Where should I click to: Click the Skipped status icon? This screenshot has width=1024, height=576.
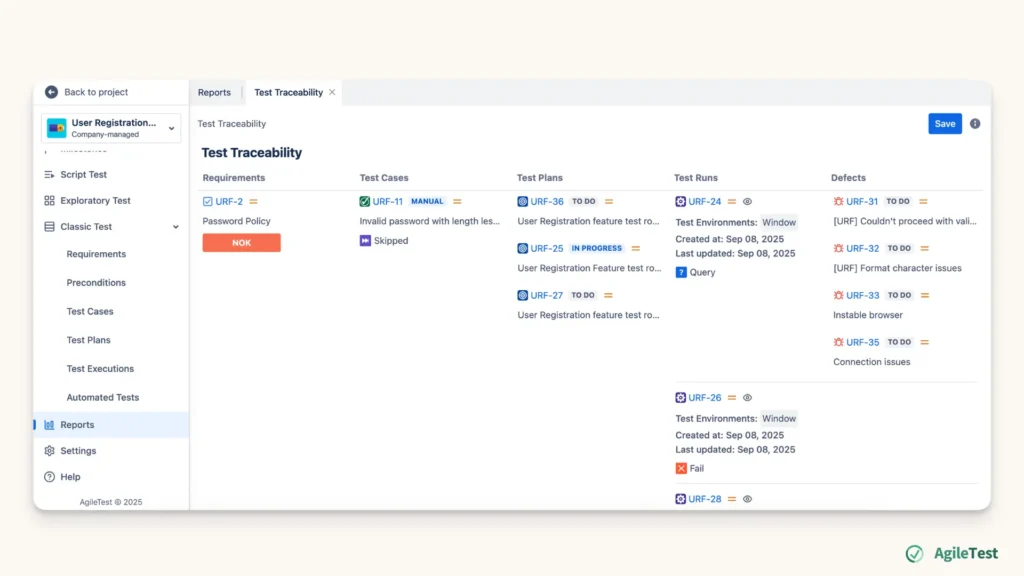pyautogui.click(x=365, y=241)
